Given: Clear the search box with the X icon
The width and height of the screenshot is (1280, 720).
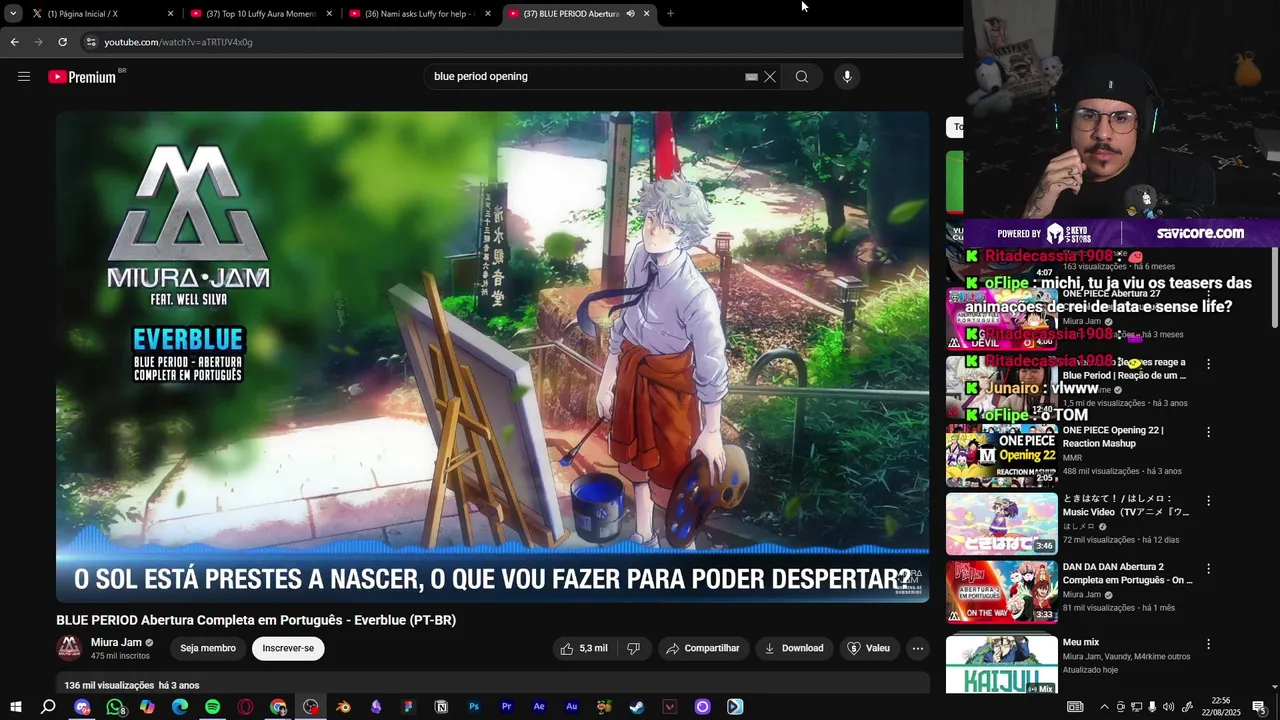Looking at the screenshot, I should (x=770, y=76).
